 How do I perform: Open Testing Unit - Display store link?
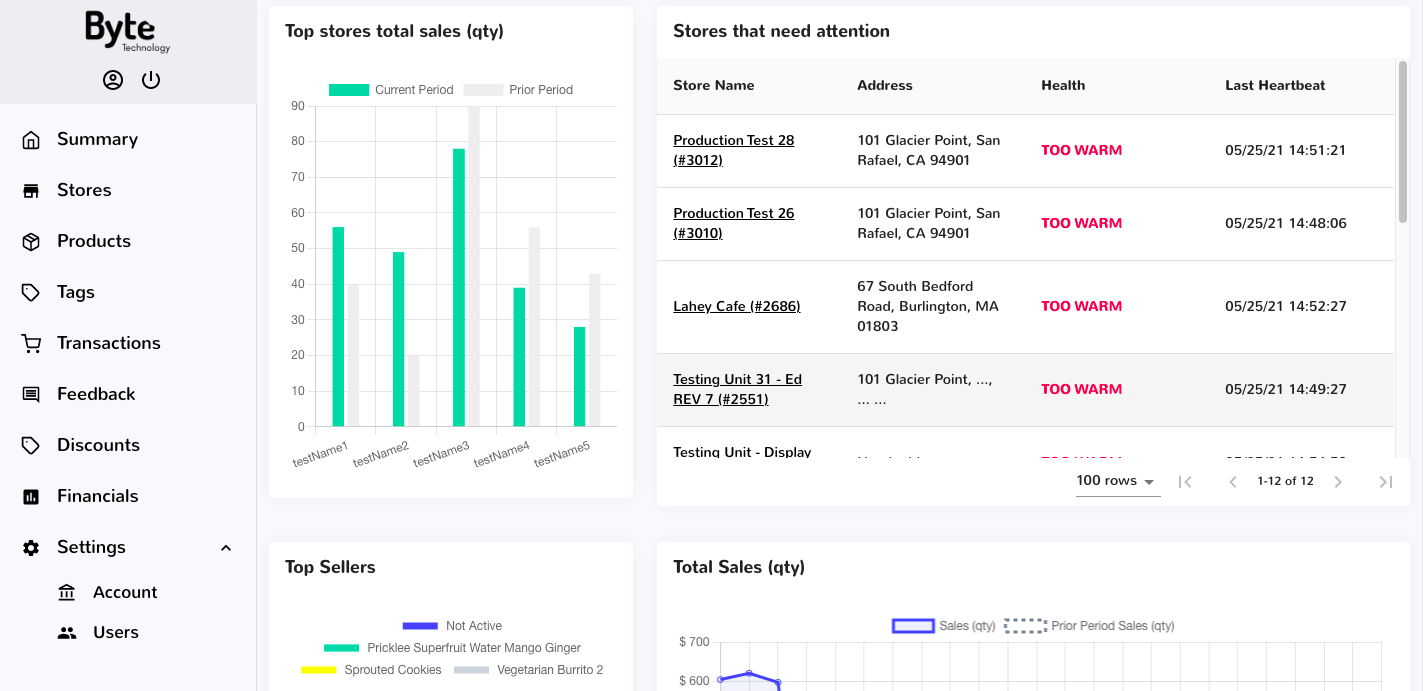pos(742,452)
